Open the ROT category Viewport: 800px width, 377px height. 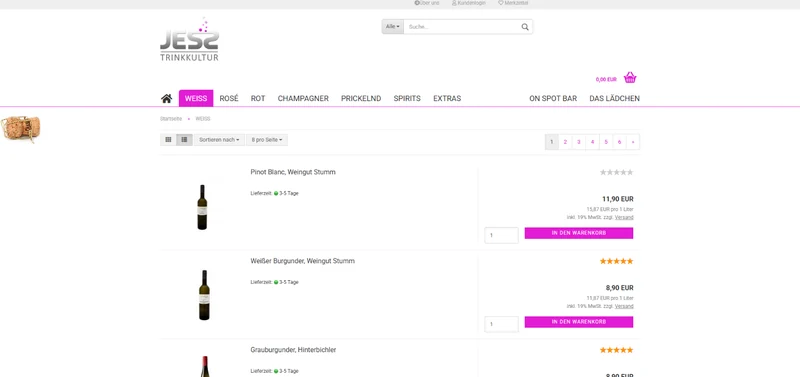tap(258, 98)
